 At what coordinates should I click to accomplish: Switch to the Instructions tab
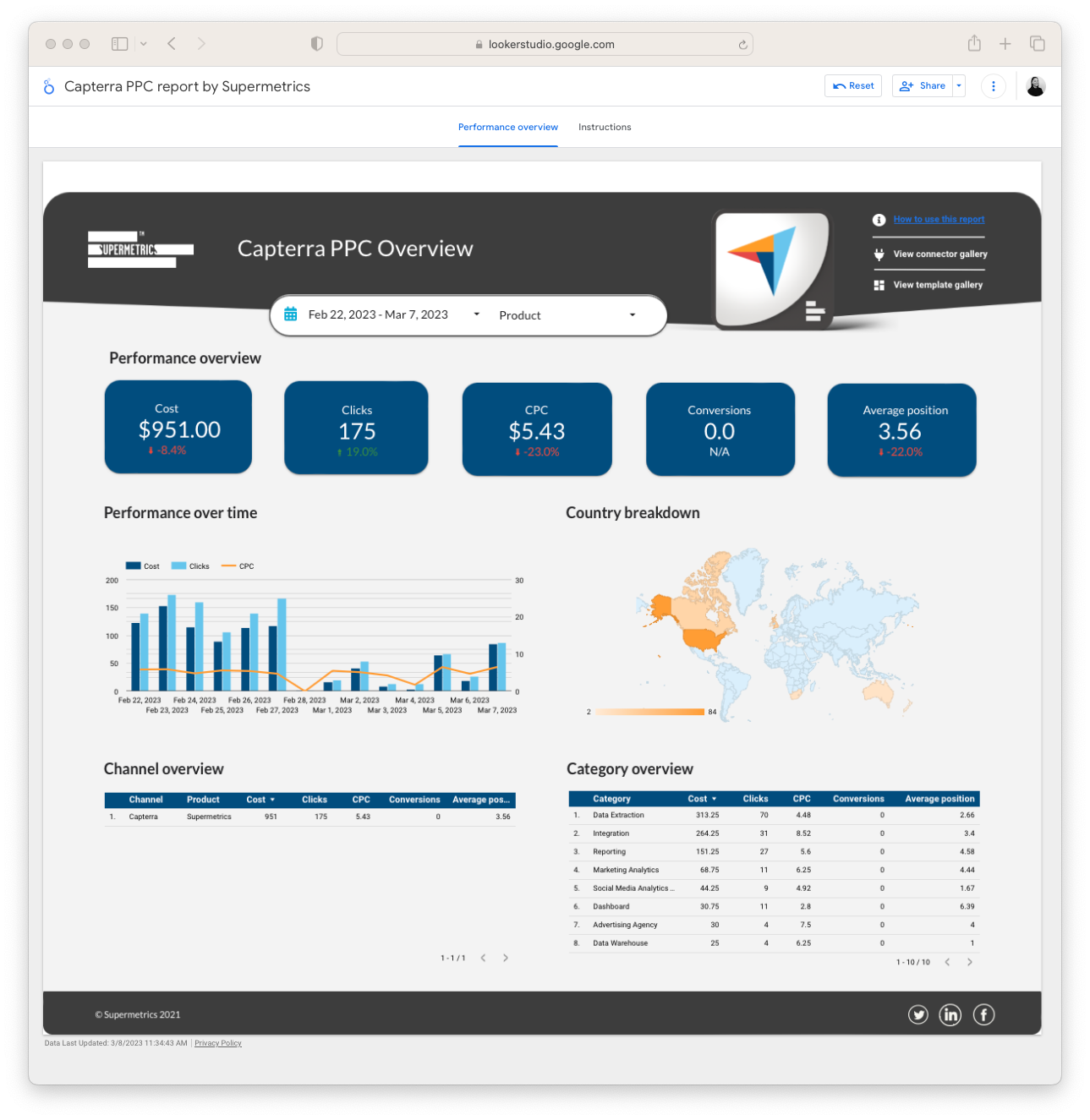pos(605,128)
